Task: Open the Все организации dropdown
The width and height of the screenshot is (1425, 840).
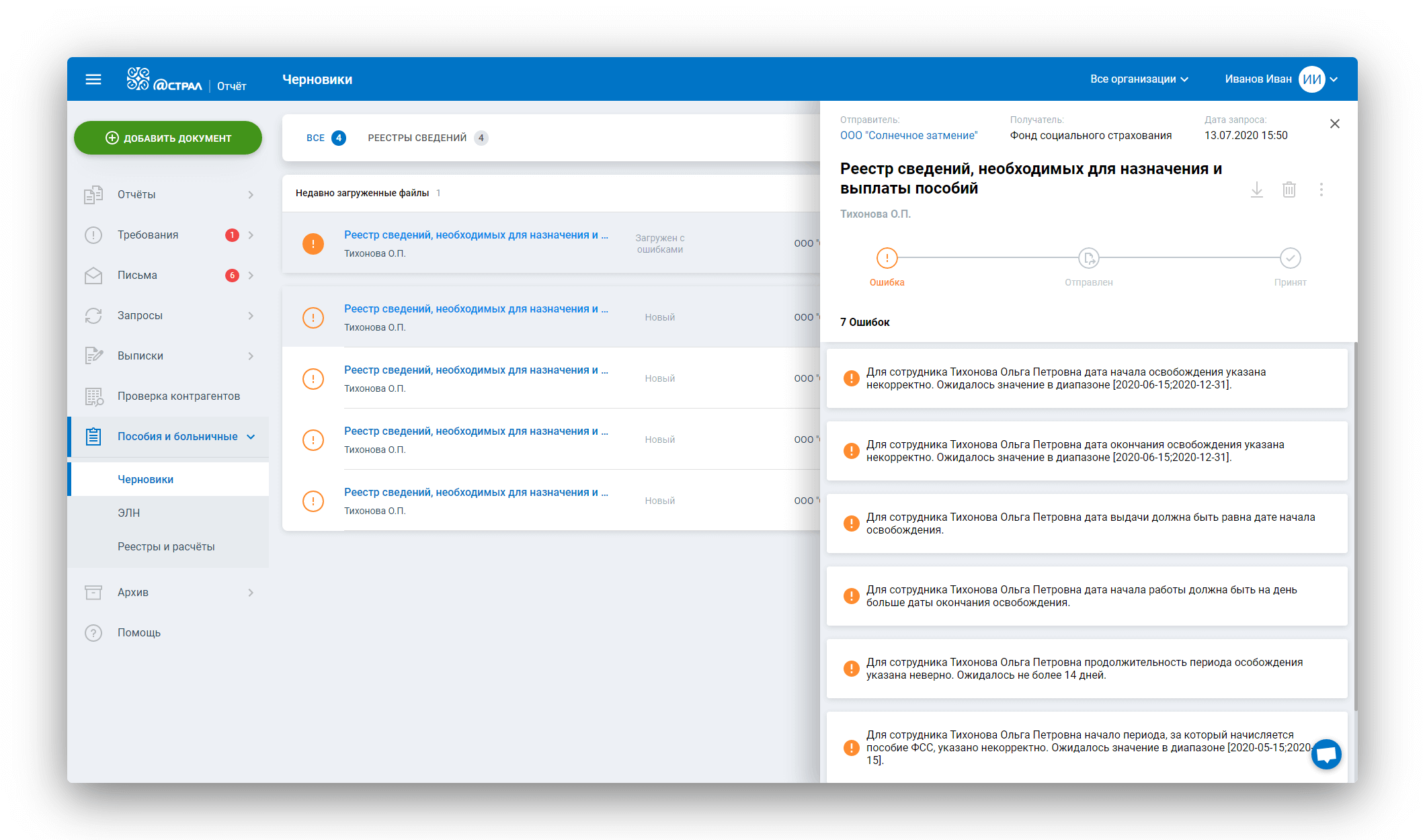Action: click(1139, 79)
